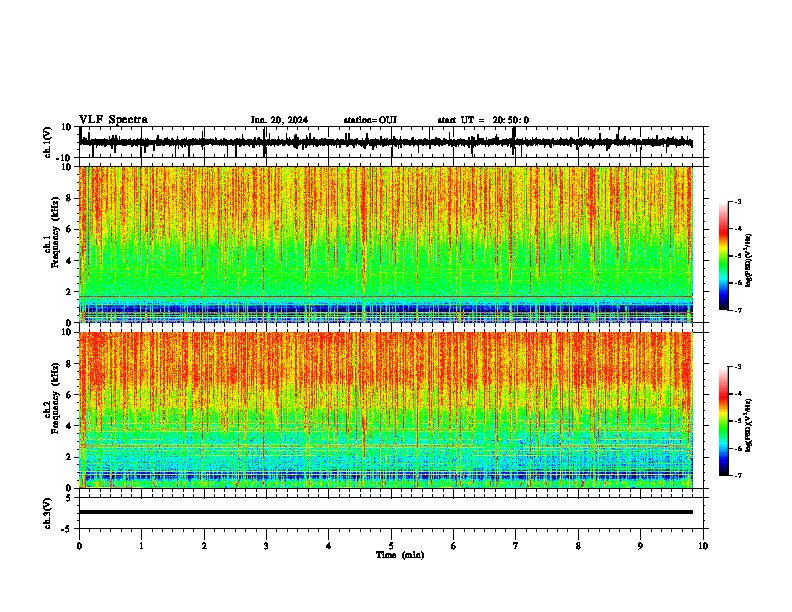Click time-axis tick label "7"
This screenshot has height=612, width=792.
tap(516, 546)
